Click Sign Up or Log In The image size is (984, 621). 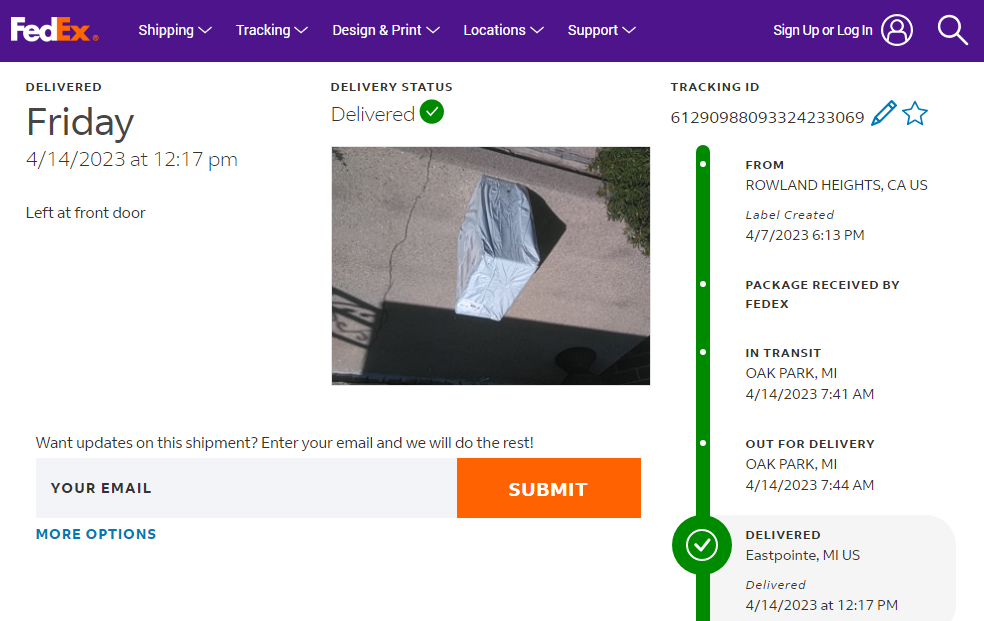[x=822, y=30]
